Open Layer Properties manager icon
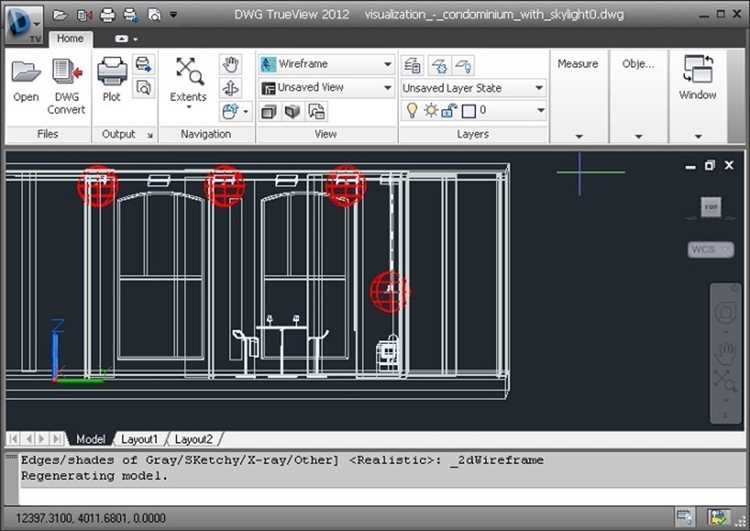The height and width of the screenshot is (531, 750). coord(412,65)
